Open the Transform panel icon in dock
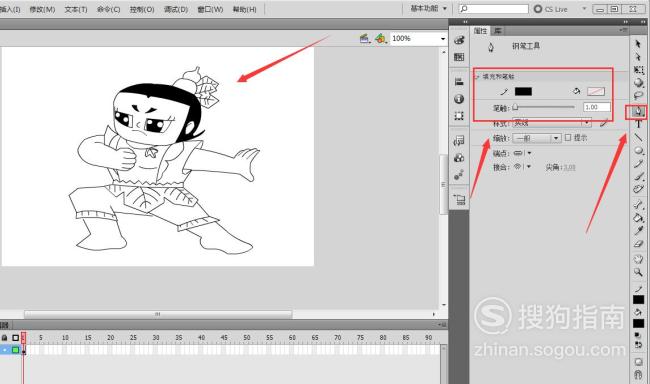 [x=459, y=116]
